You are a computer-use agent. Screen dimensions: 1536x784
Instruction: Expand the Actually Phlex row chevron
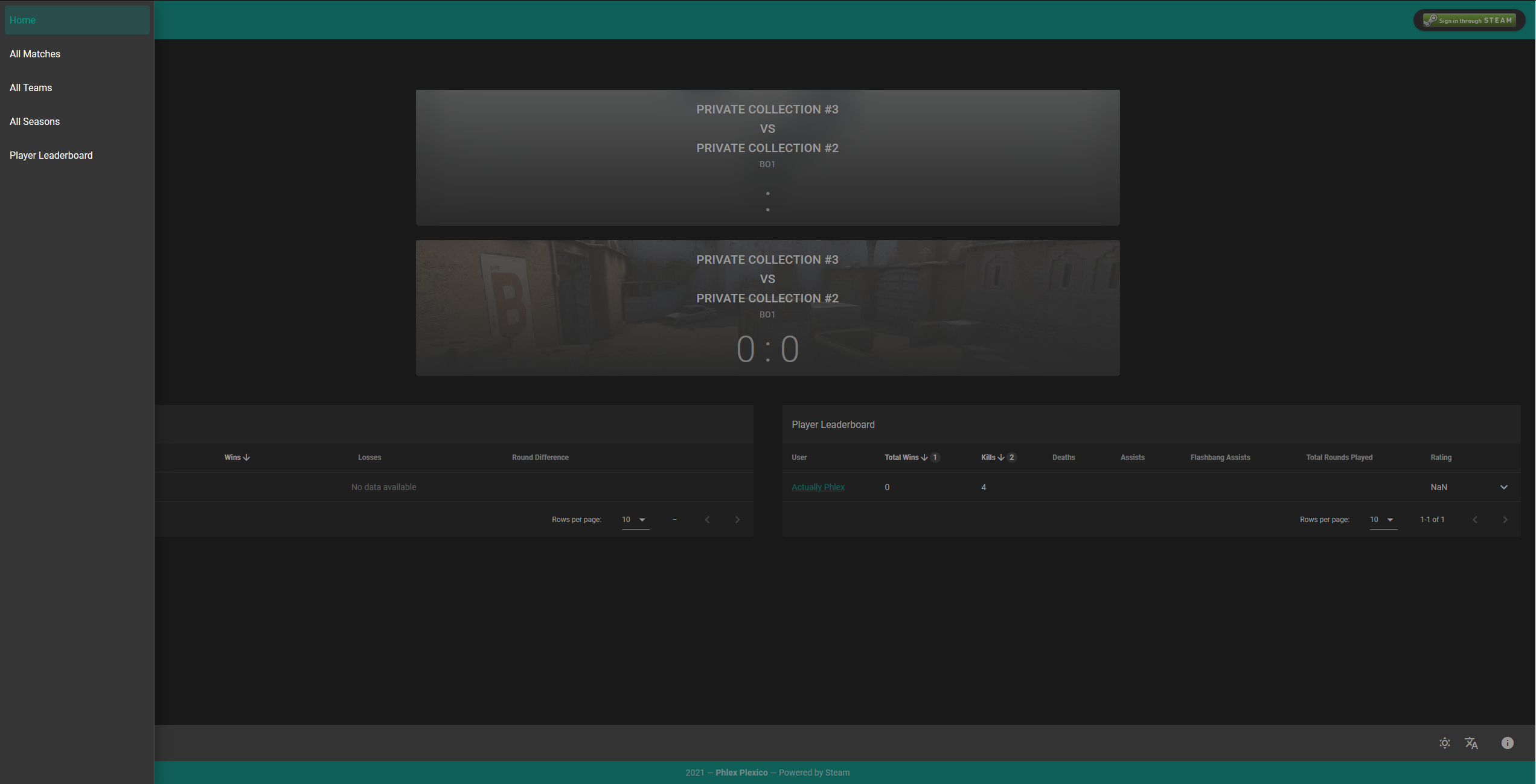coord(1503,487)
